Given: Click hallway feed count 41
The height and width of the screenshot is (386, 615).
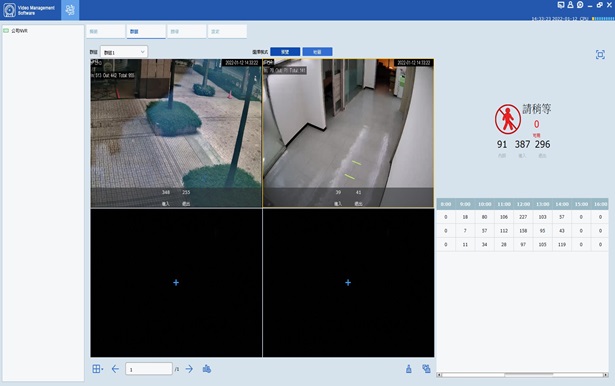Looking at the screenshot, I should (358, 192).
